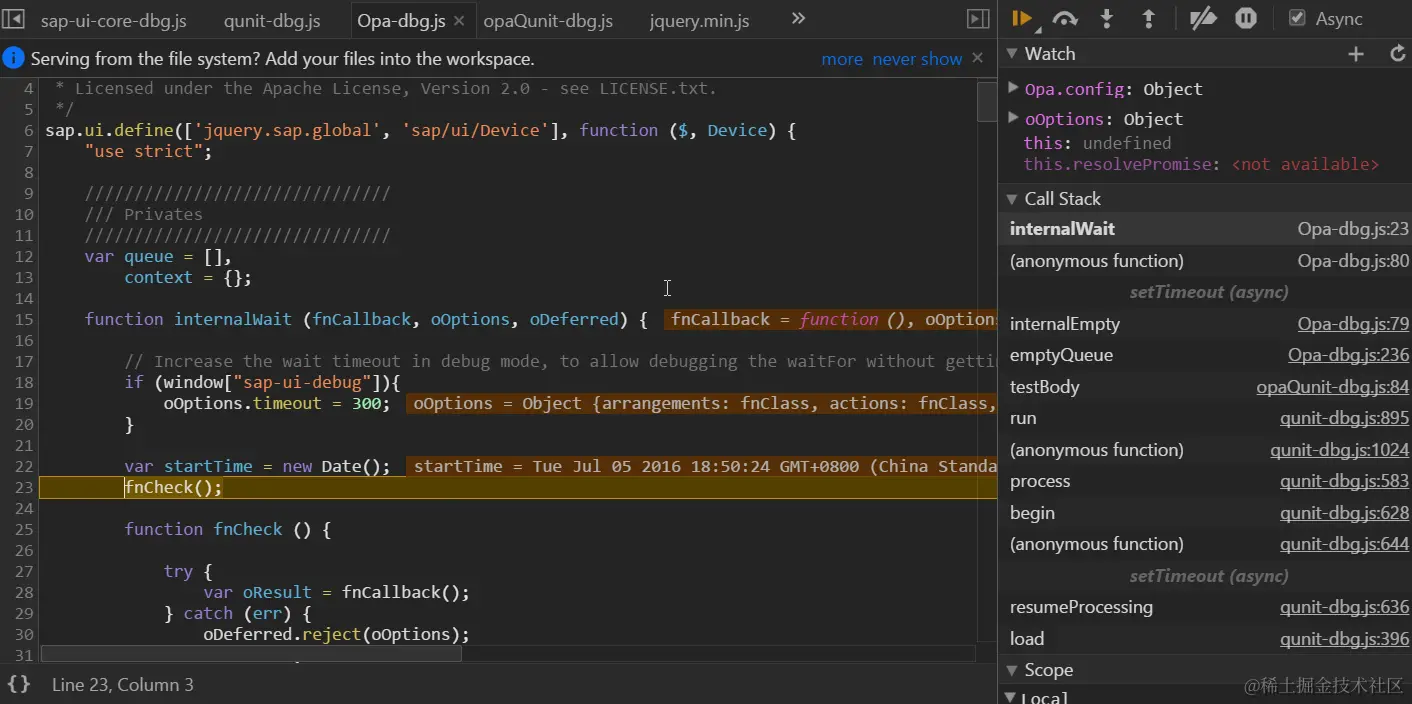
Task: Open the opaQunit-dbg.js tab
Action: 548,20
